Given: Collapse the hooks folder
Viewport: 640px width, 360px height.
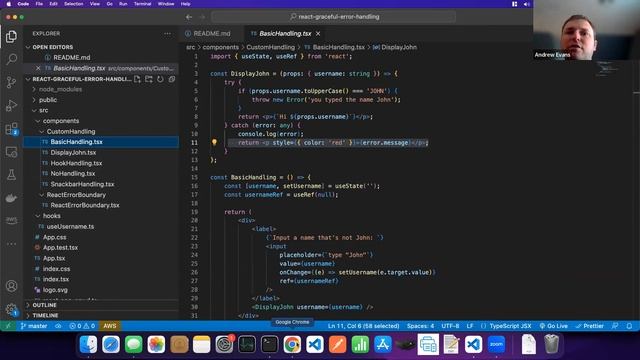Looking at the screenshot, I should click(51, 216).
